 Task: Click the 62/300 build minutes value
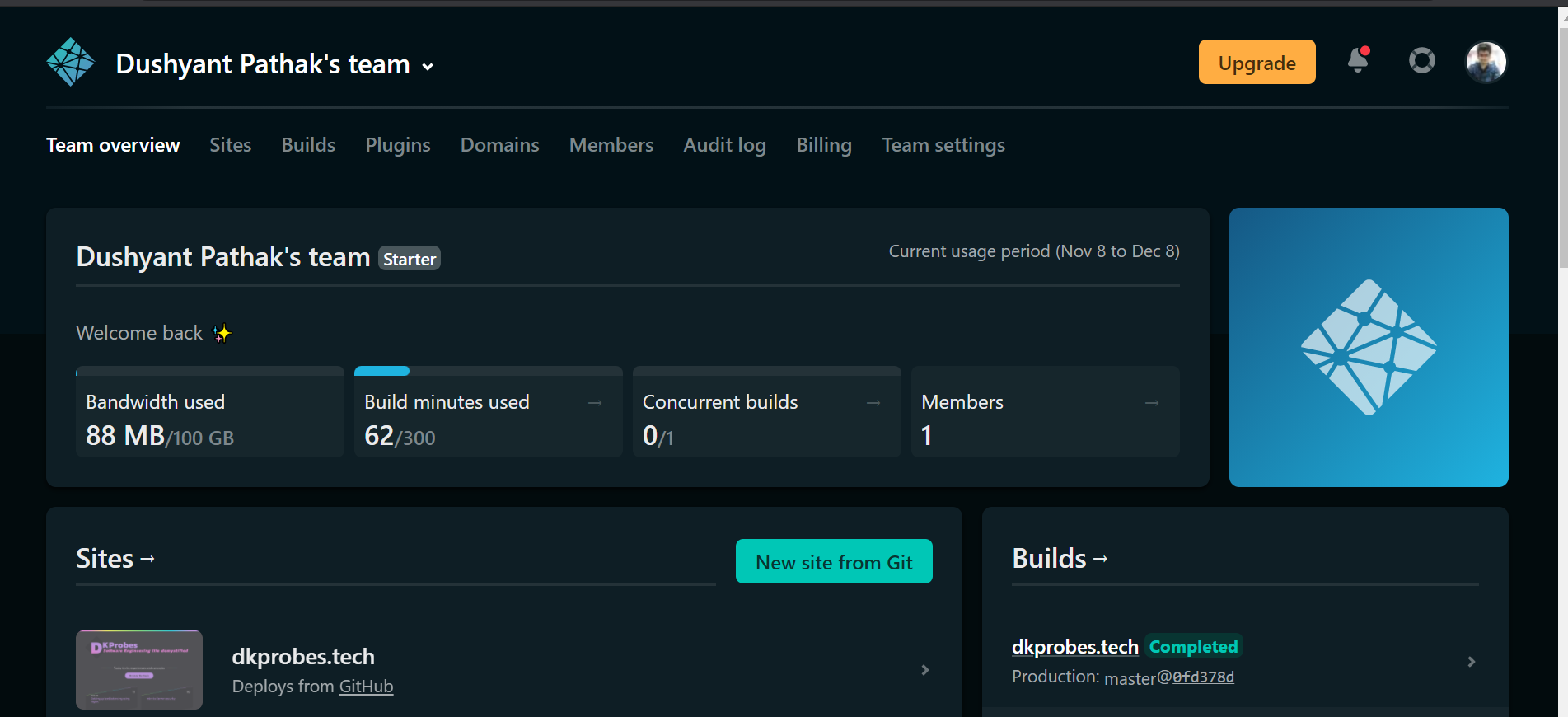400,436
